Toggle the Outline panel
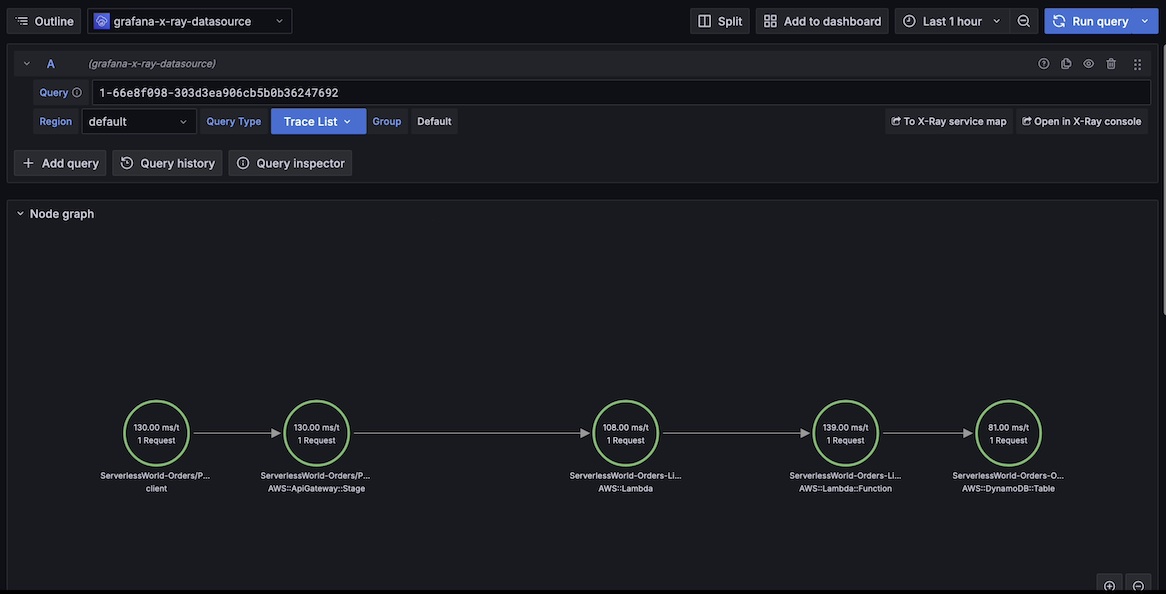Viewport: 1166px width, 594px height. 45,21
